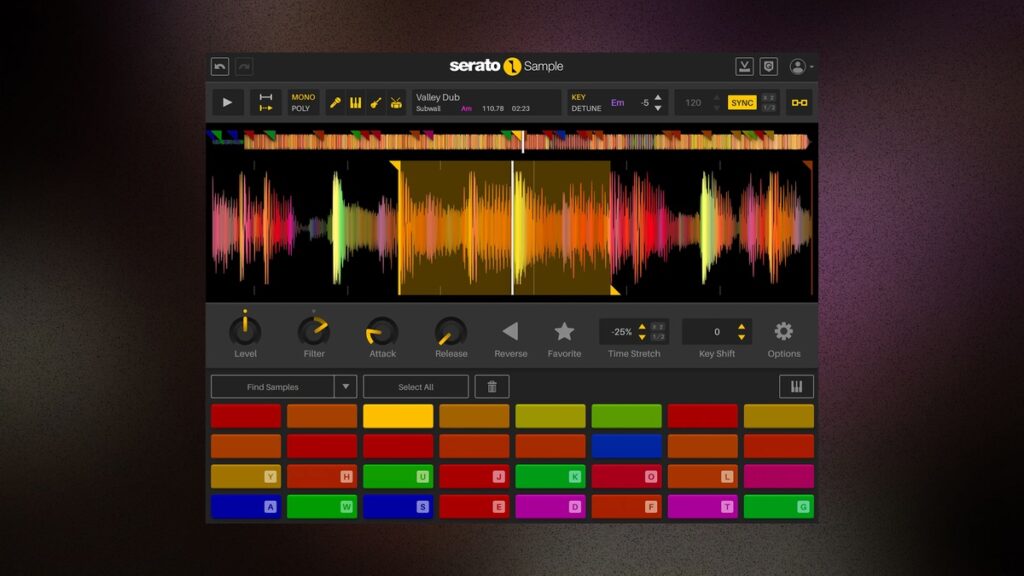Click the Reverse playback icon
This screenshot has width=1024, height=576.
511,331
